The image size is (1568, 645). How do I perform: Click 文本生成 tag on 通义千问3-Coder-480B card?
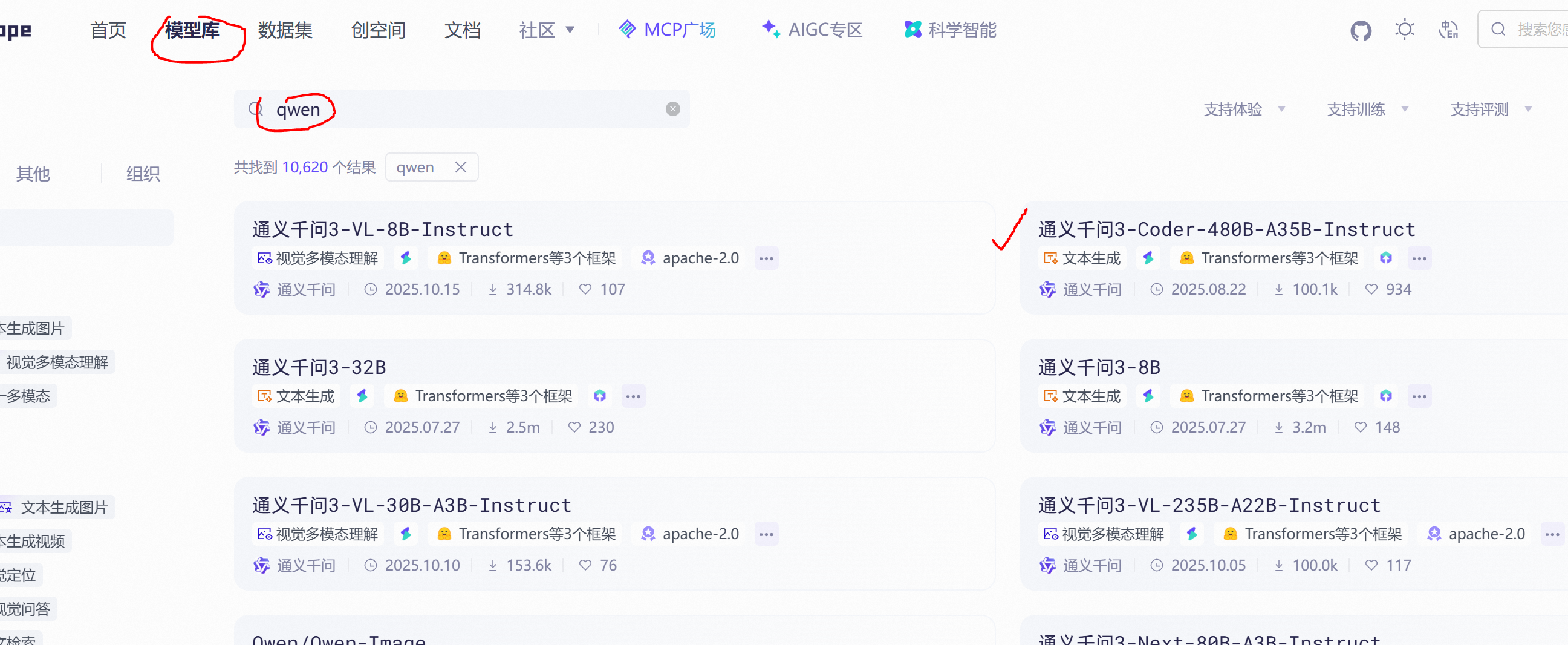coord(1082,258)
